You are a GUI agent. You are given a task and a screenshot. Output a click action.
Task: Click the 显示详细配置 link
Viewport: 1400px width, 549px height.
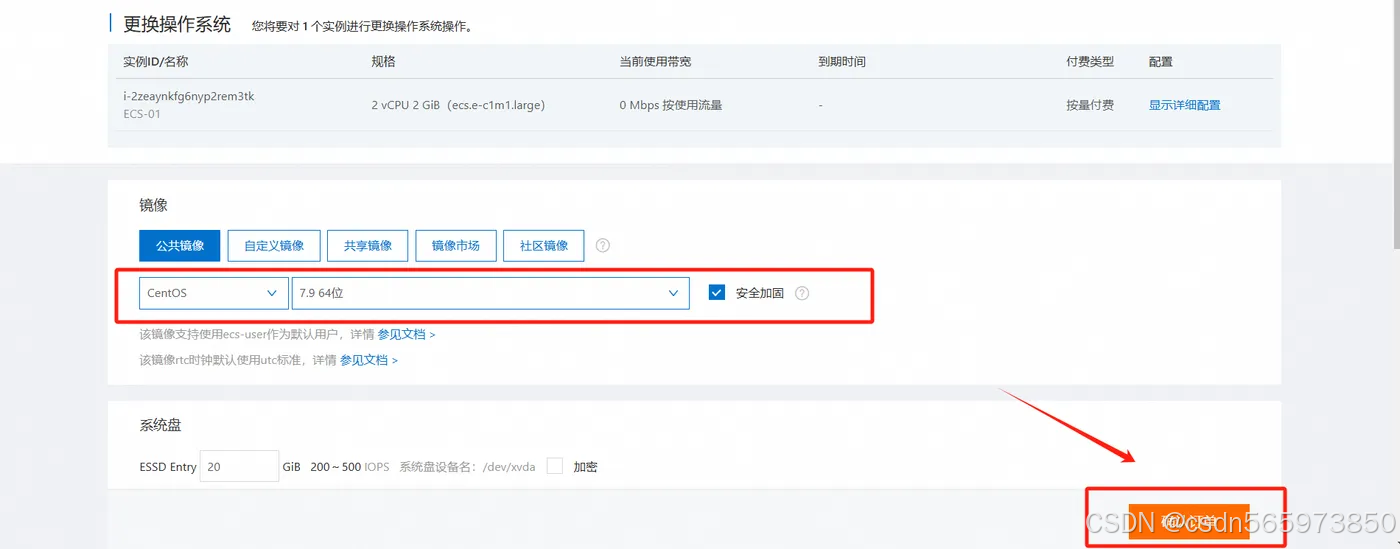tap(1184, 105)
